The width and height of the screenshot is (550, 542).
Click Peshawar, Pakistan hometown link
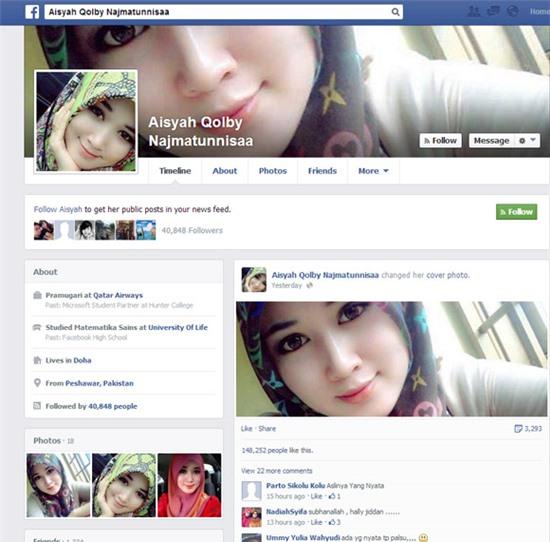(x=100, y=383)
